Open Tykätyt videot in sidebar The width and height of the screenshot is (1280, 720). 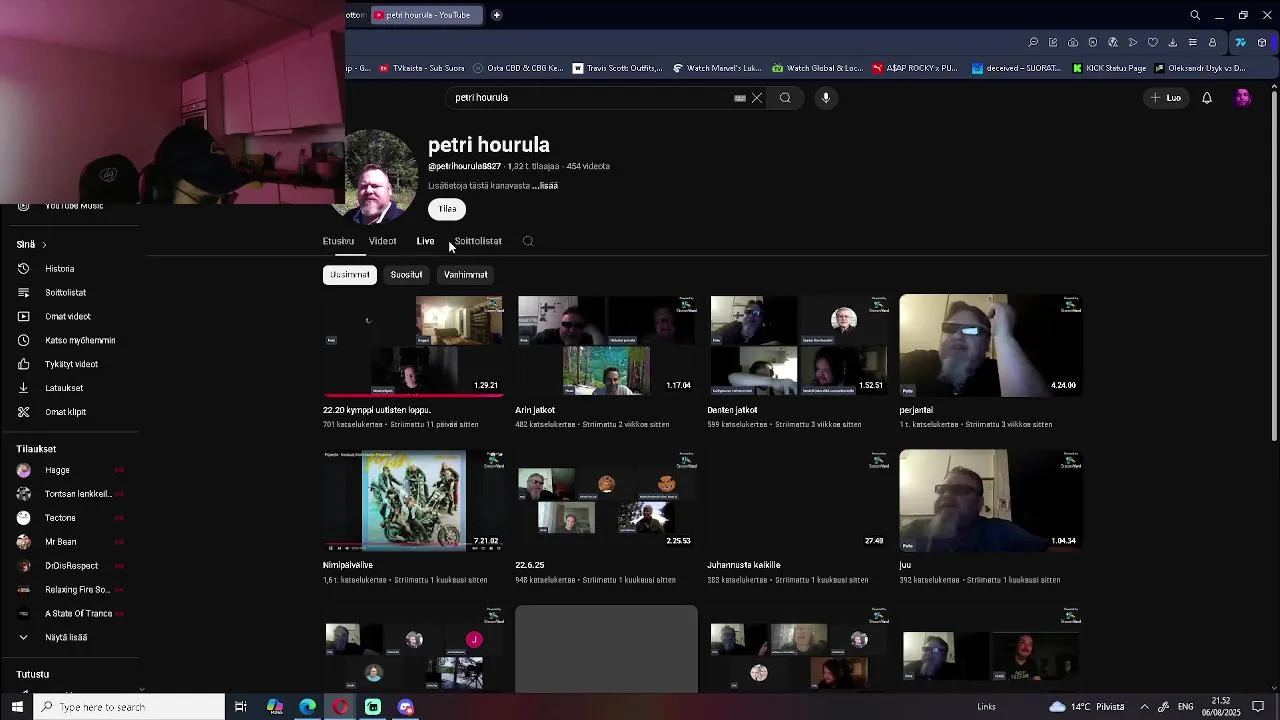coord(71,365)
